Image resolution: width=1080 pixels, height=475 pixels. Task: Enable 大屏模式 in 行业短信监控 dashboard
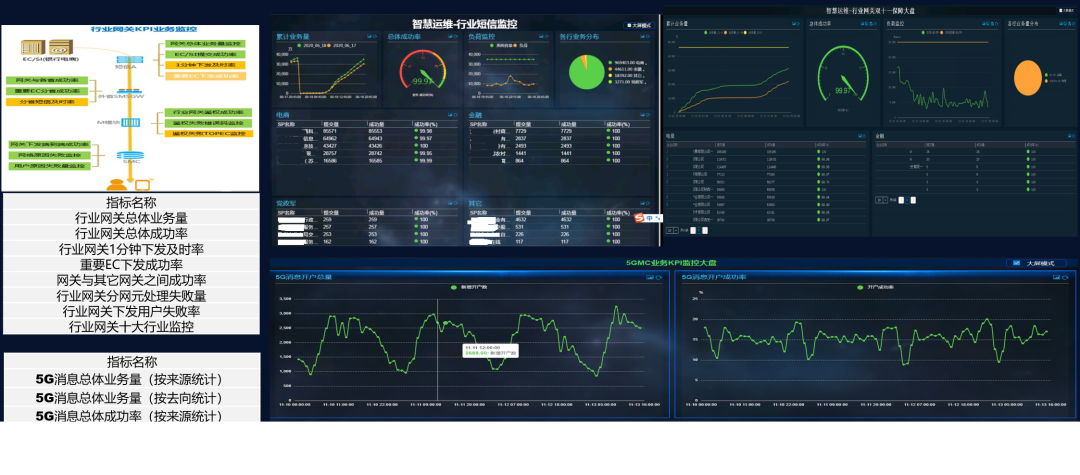pyautogui.click(x=638, y=25)
